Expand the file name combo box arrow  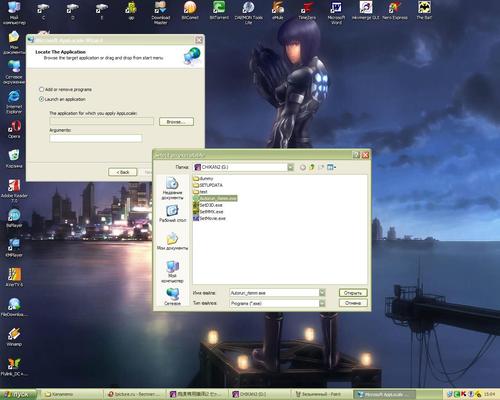click(x=322, y=293)
